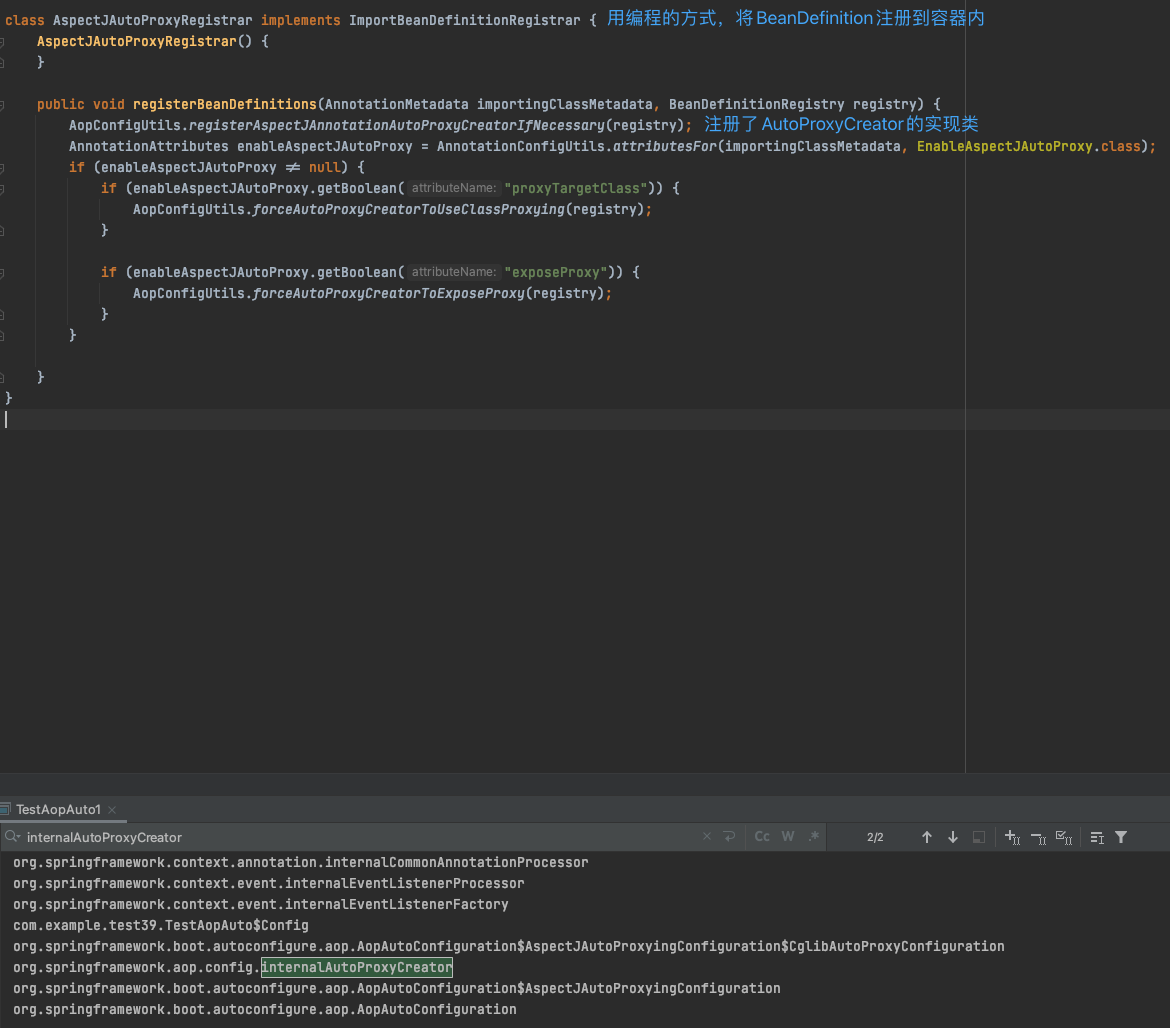Click registerAspectJAnnotationAutoProxyCreatorIfNecessary call
Screen dimensions: 1170x1028
[x=396, y=125]
